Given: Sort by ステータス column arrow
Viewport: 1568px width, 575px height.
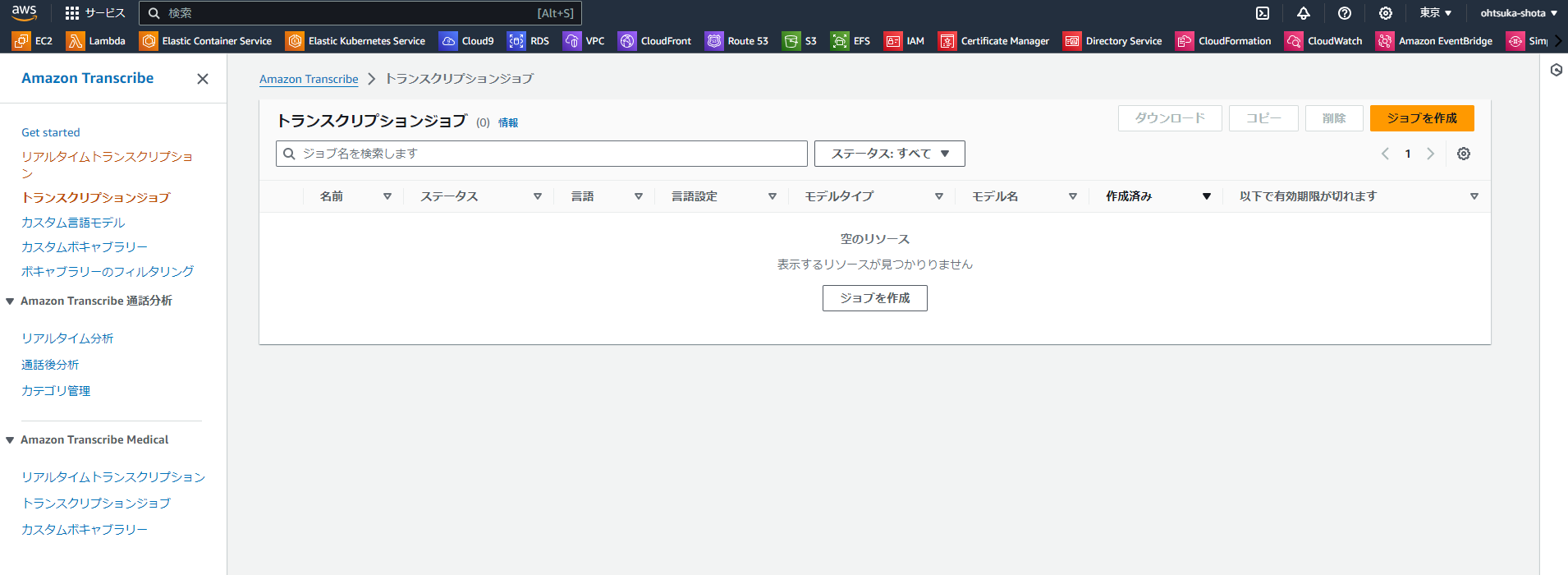Looking at the screenshot, I should 538,196.
